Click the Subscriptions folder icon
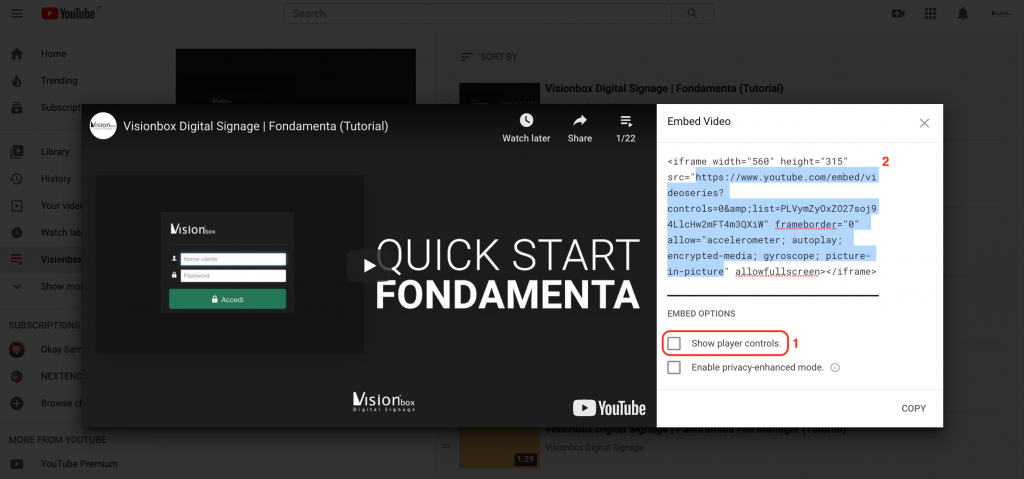Viewport: 1024px width, 479px height. pos(17,107)
